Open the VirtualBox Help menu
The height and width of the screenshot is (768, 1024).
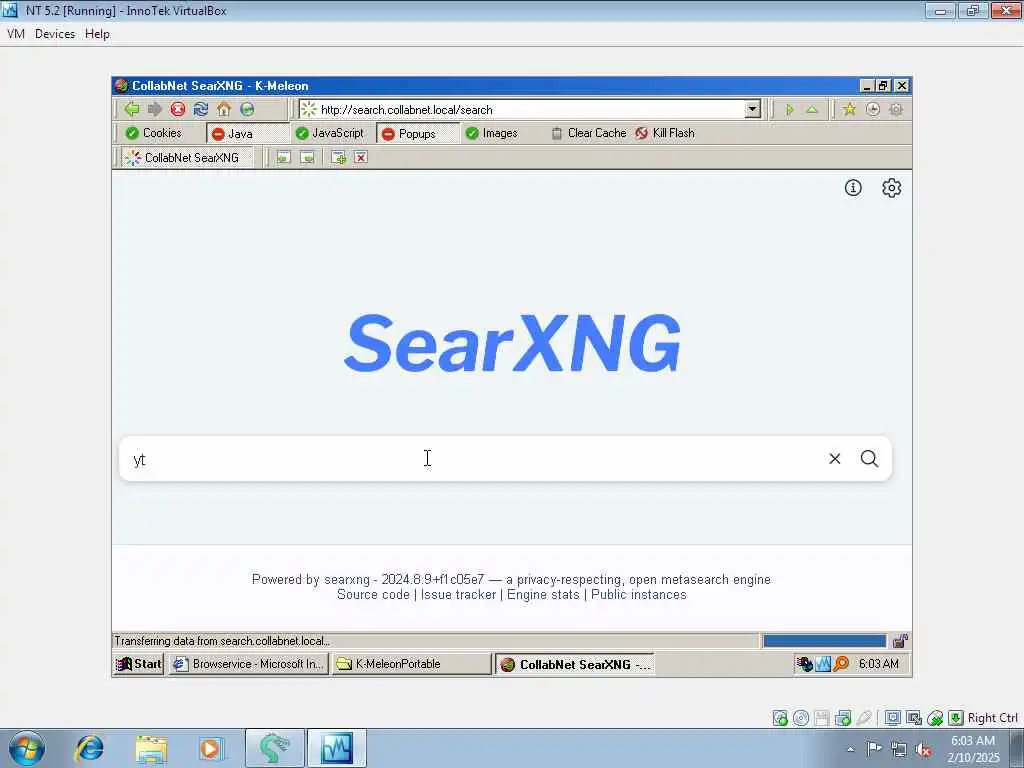pyautogui.click(x=97, y=34)
